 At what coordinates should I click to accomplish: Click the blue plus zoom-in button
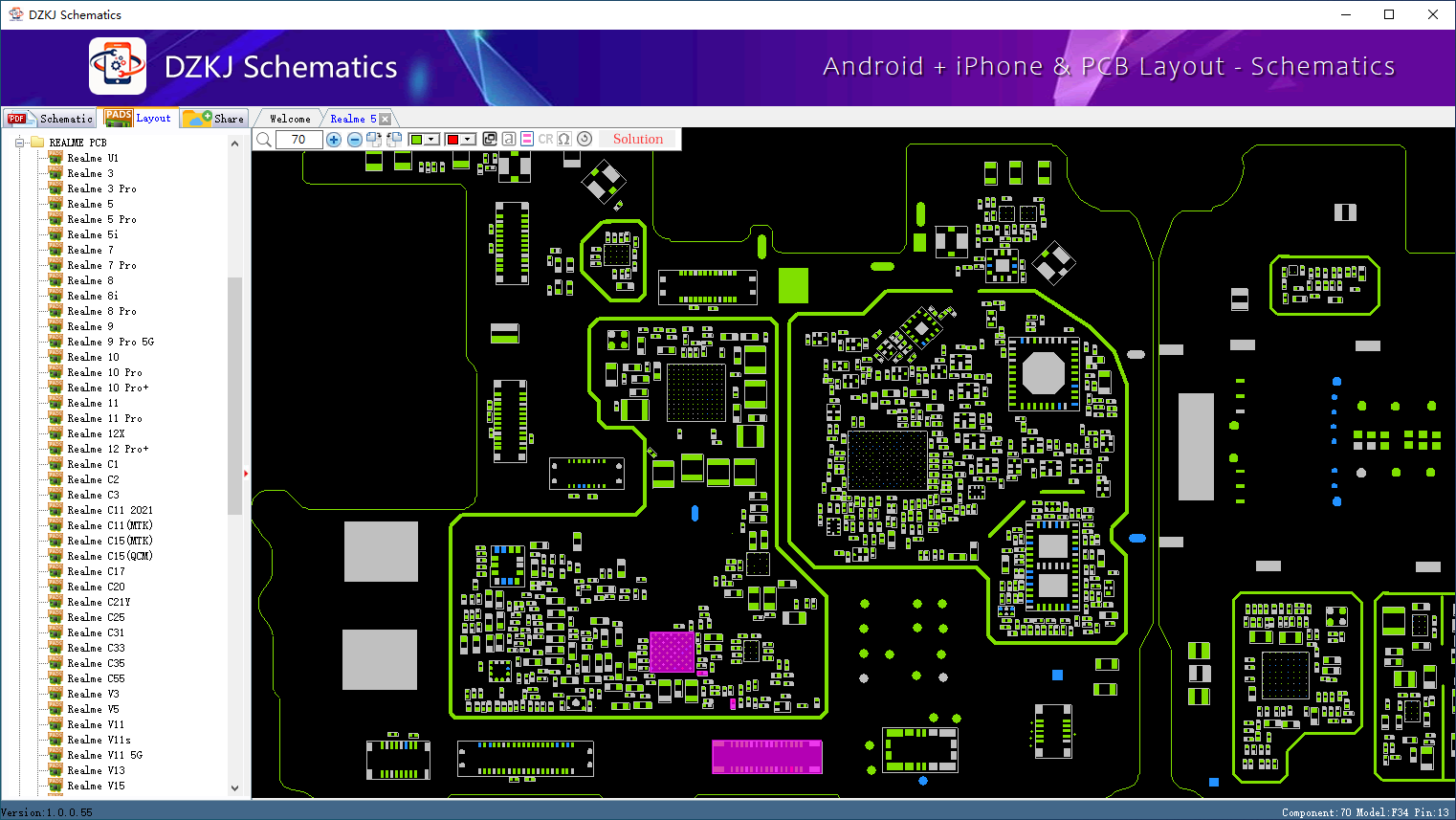pos(334,140)
